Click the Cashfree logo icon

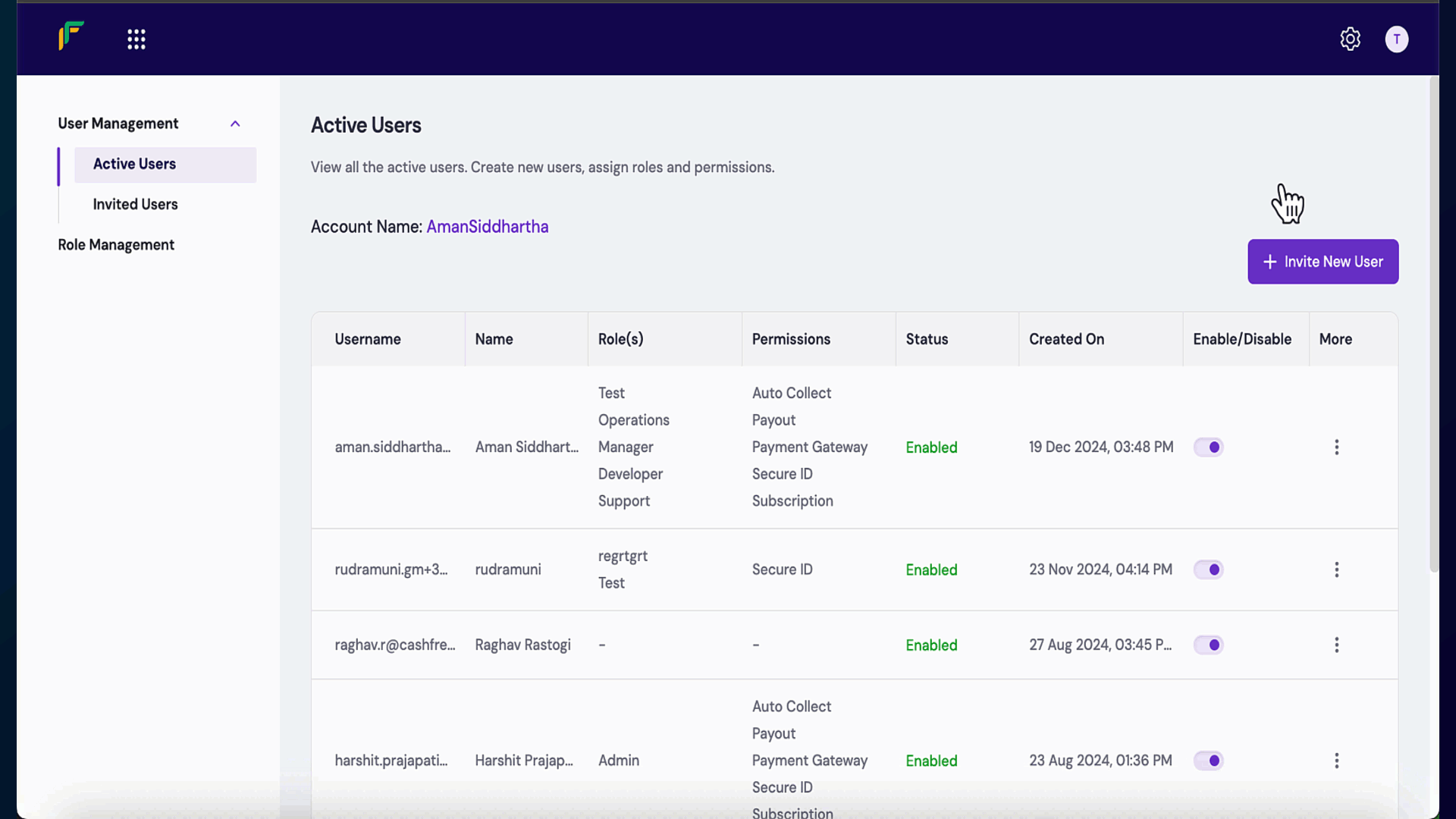pos(71,36)
